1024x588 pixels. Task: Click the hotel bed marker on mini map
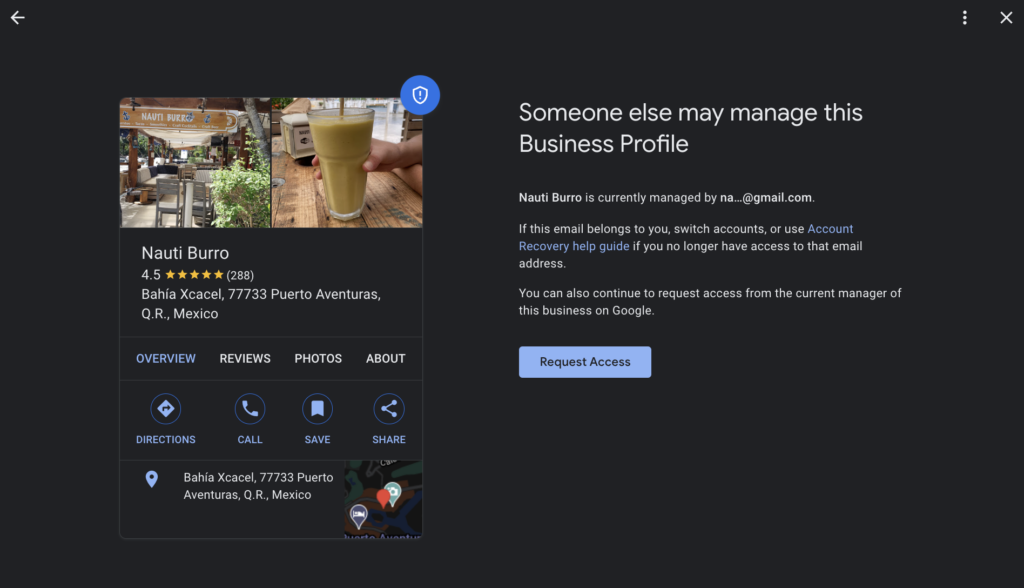(359, 516)
